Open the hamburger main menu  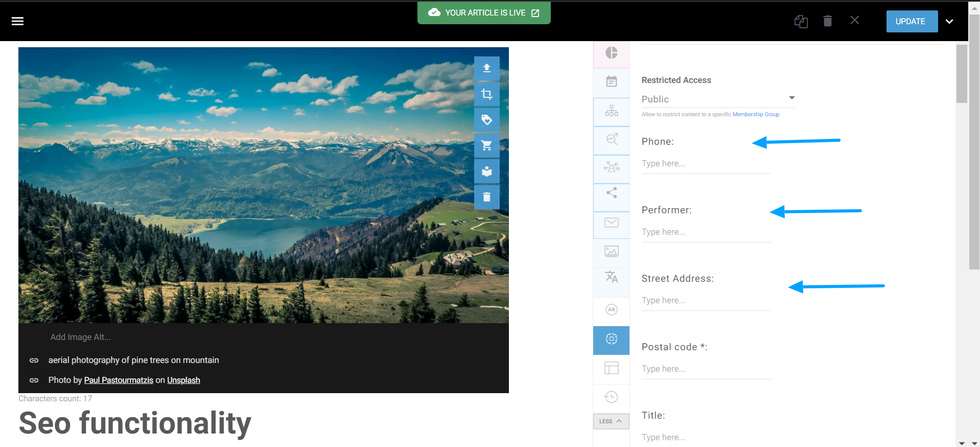pos(17,21)
